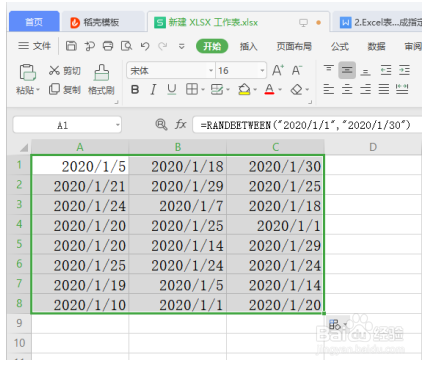Select column B header
The width and height of the screenshot is (433, 367).
tap(178, 147)
